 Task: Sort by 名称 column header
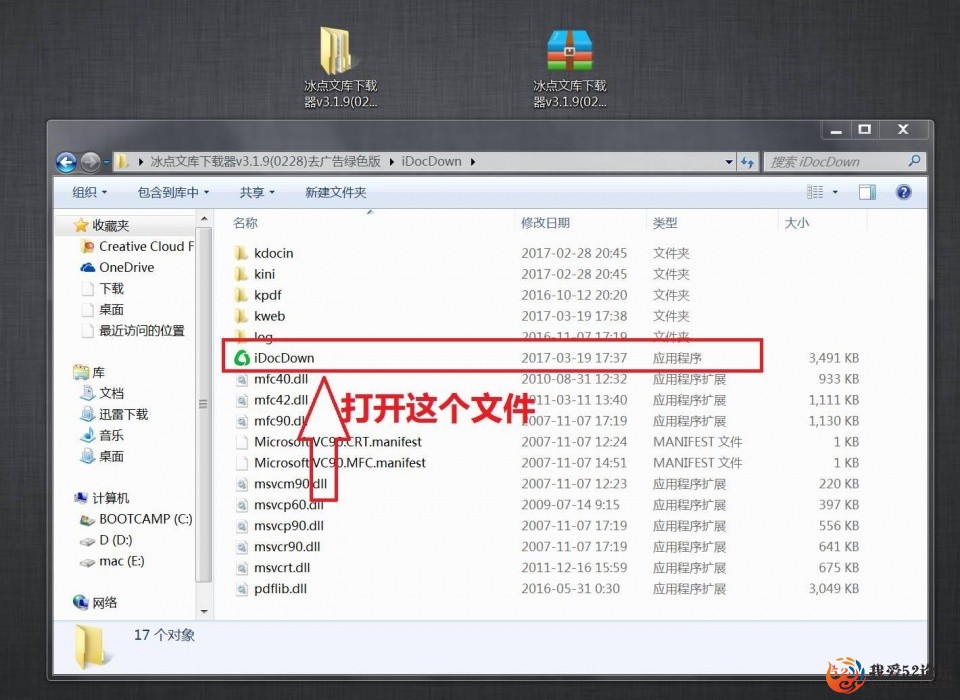245,223
